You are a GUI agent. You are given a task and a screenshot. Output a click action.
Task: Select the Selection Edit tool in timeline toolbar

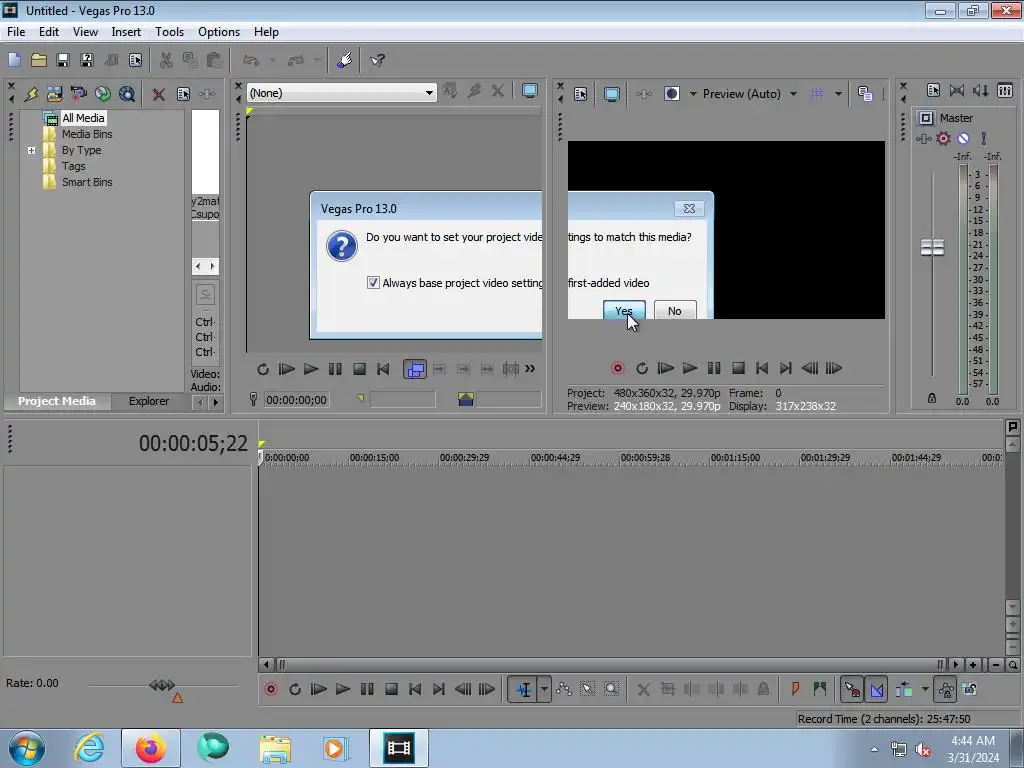pos(588,689)
